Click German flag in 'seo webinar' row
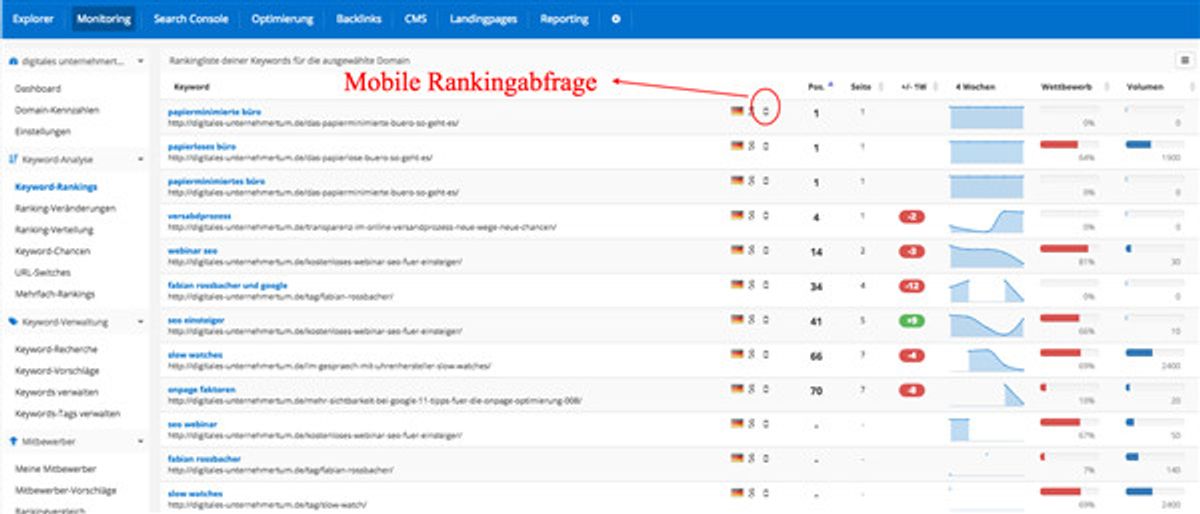 pos(737,423)
